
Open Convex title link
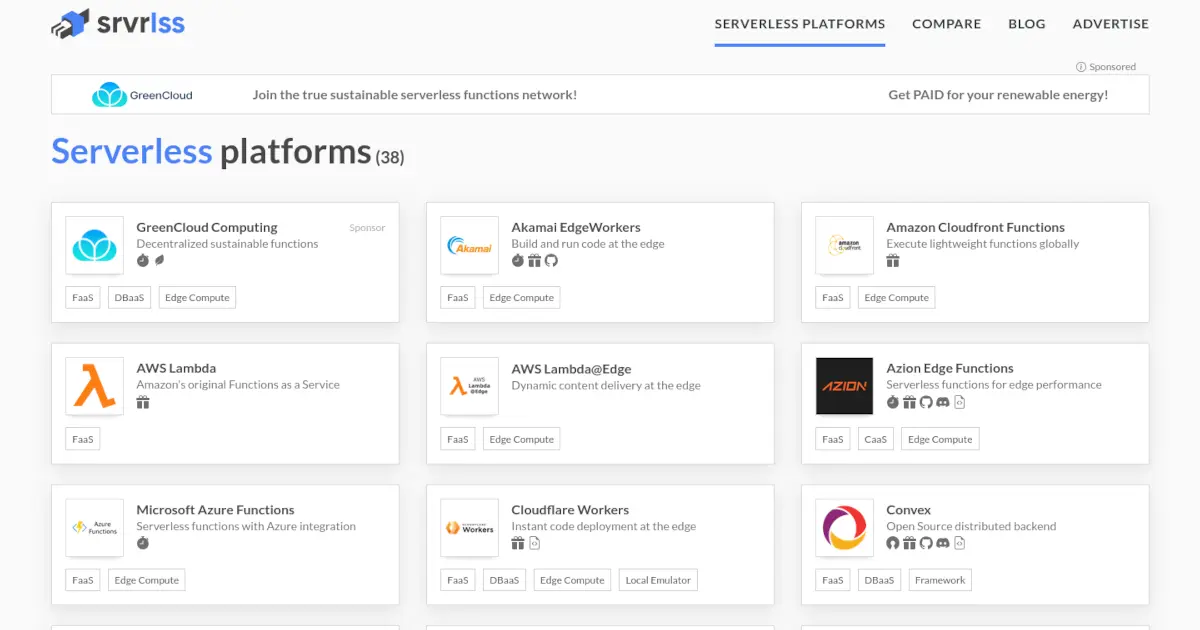[x=909, y=509]
